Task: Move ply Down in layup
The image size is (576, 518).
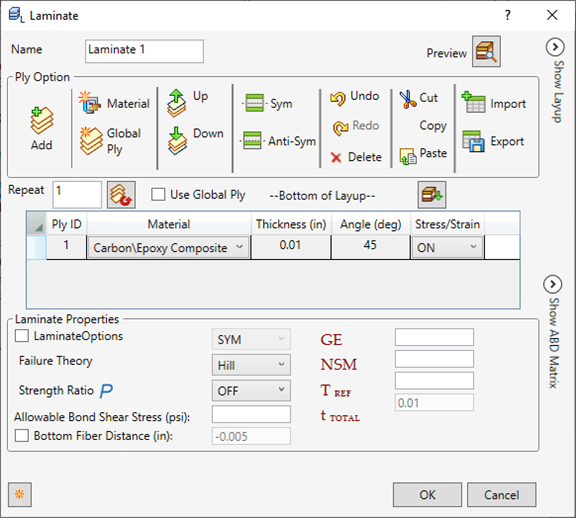Action: point(177,141)
